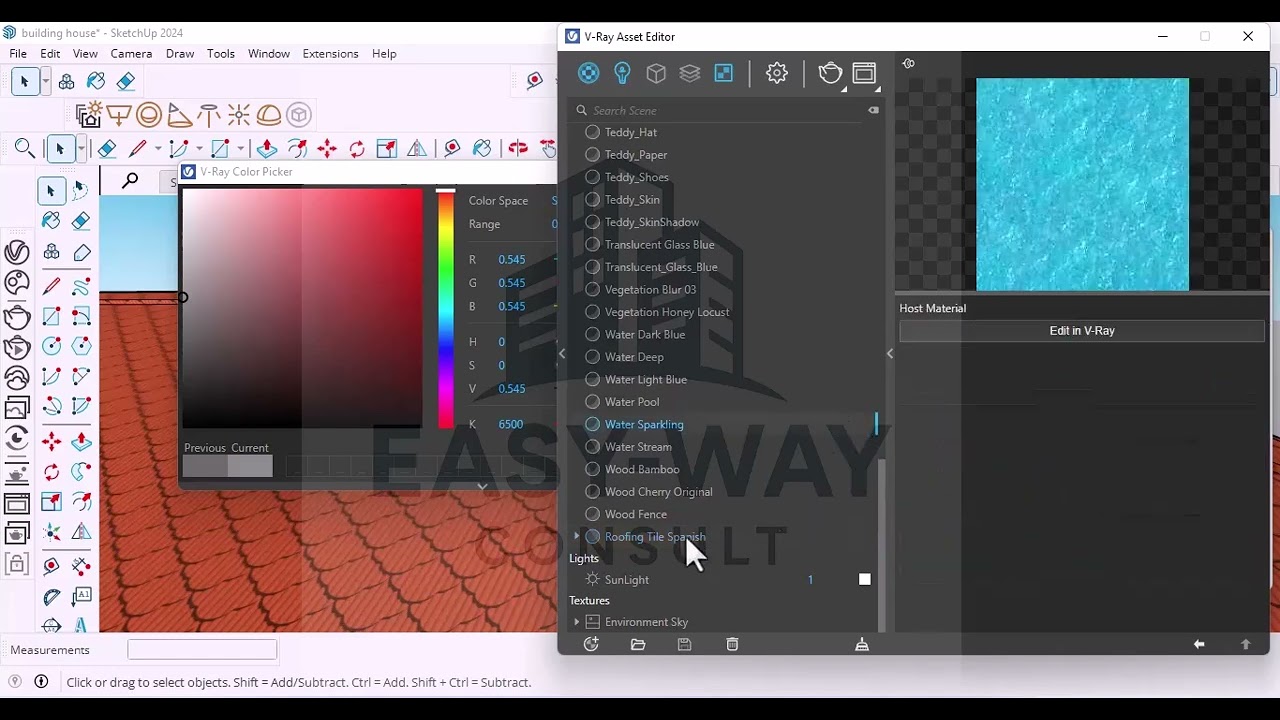Select the Paint Bucket tool in top toolbar
Image resolution: width=1280 pixels, height=720 pixels.
(x=96, y=82)
